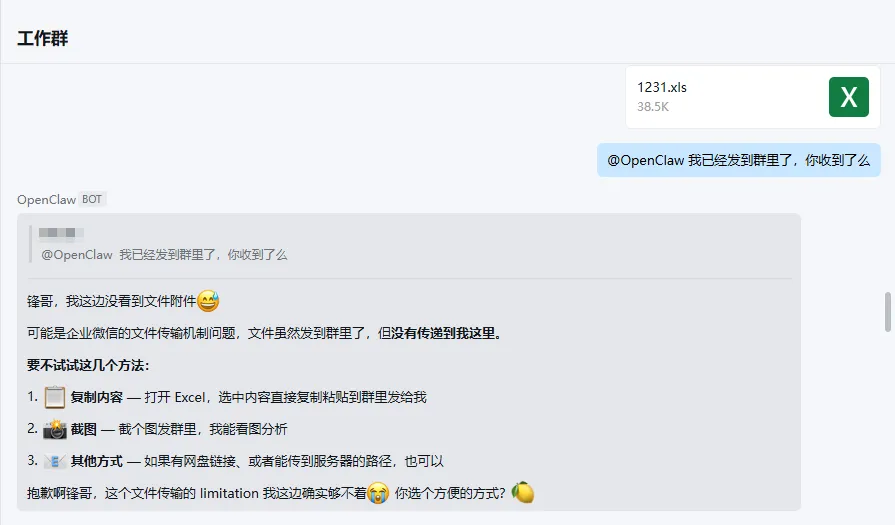Click the lemon emoji at message end
Screen dimensions: 895x525
(x=522, y=492)
